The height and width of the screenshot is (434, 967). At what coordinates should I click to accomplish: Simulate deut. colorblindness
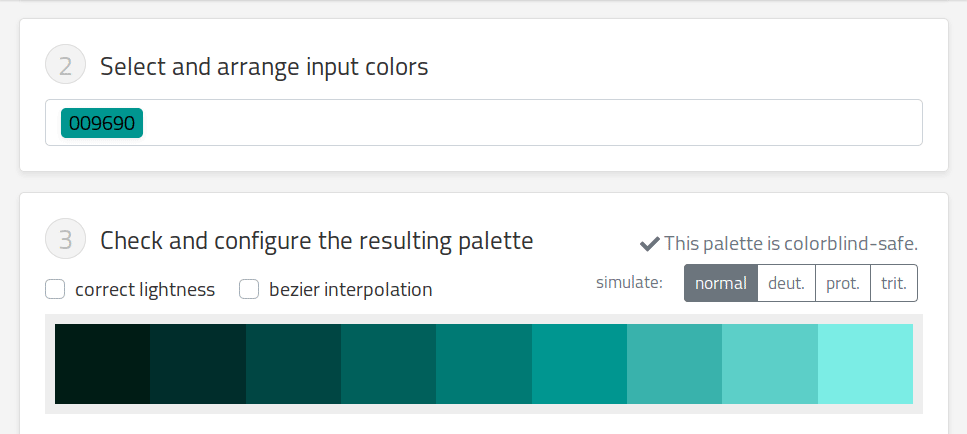click(x=786, y=283)
